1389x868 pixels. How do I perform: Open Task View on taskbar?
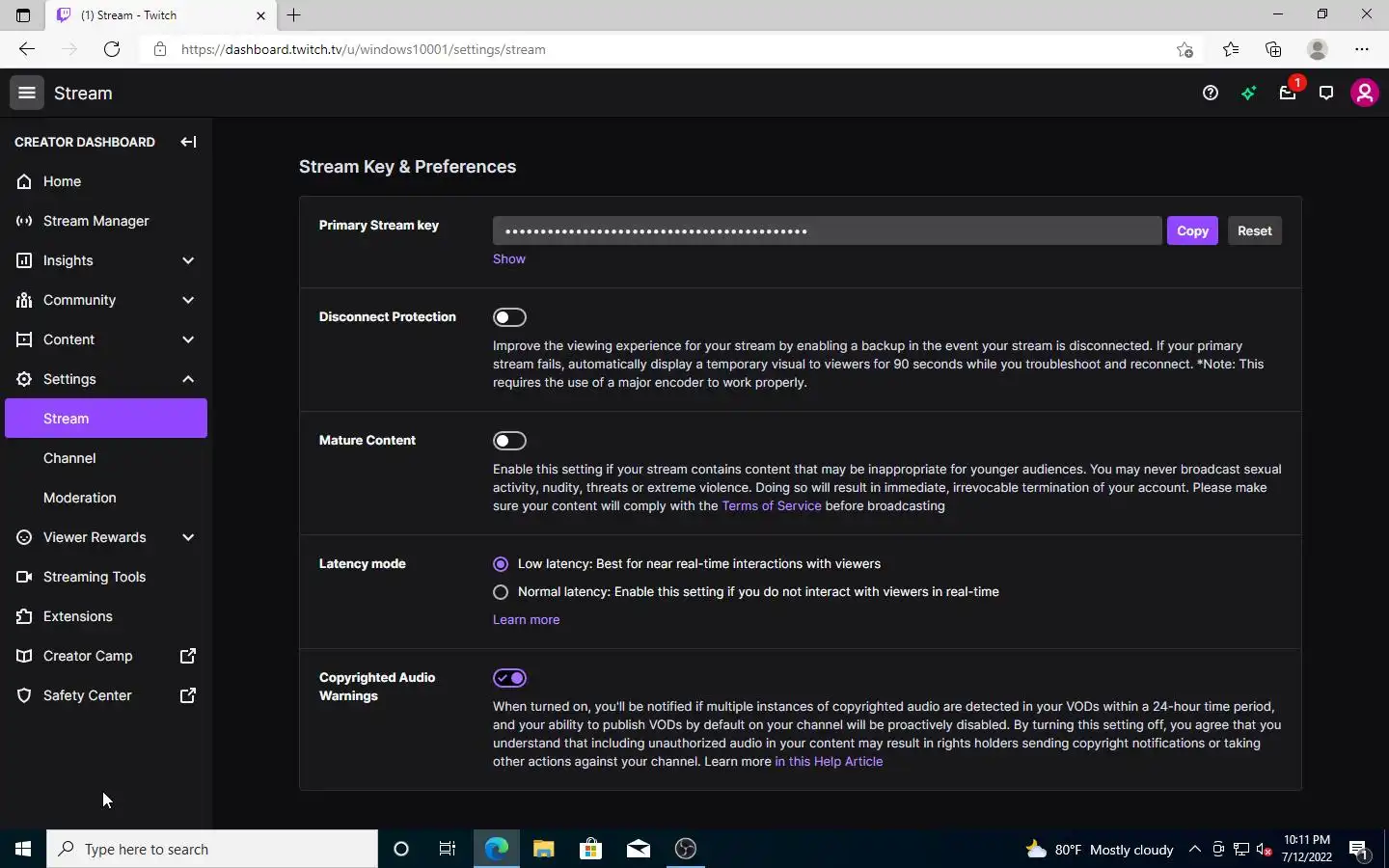click(x=448, y=849)
